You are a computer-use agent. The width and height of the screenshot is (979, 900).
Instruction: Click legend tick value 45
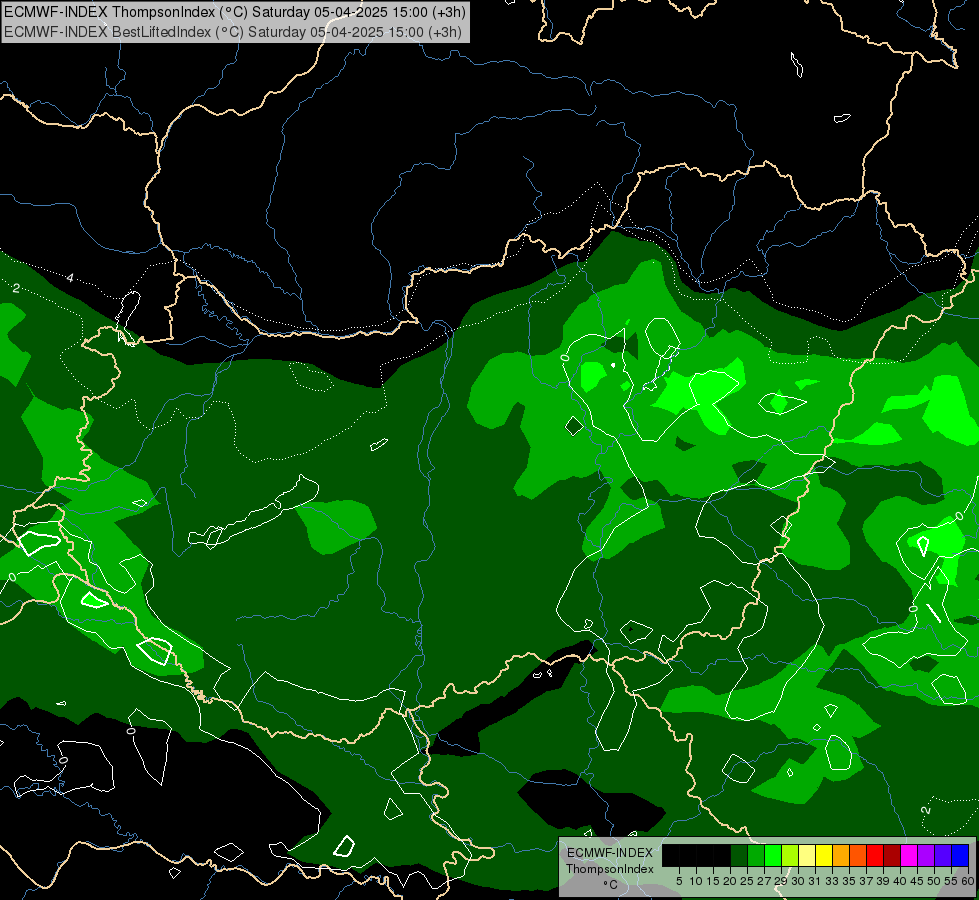click(917, 881)
